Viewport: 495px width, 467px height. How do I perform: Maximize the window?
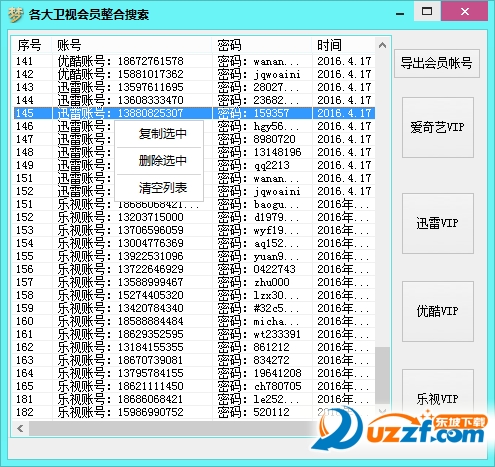427,11
